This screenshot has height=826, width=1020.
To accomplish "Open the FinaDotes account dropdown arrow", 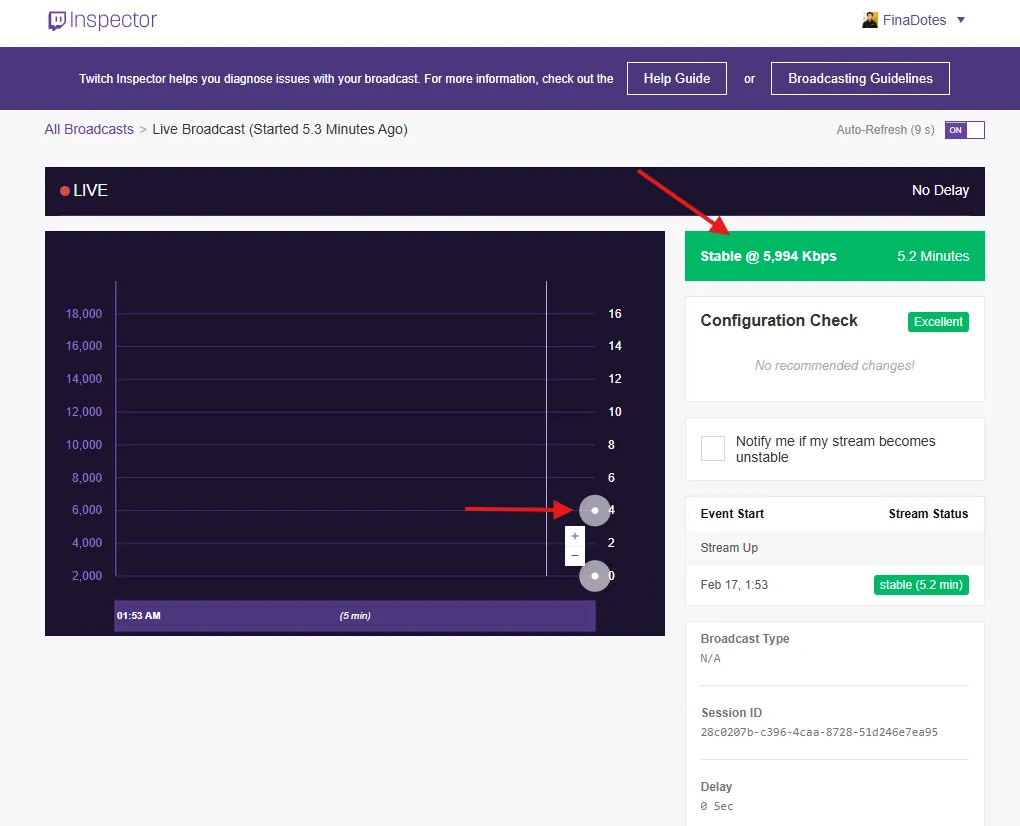I will (x=961, y=20).
